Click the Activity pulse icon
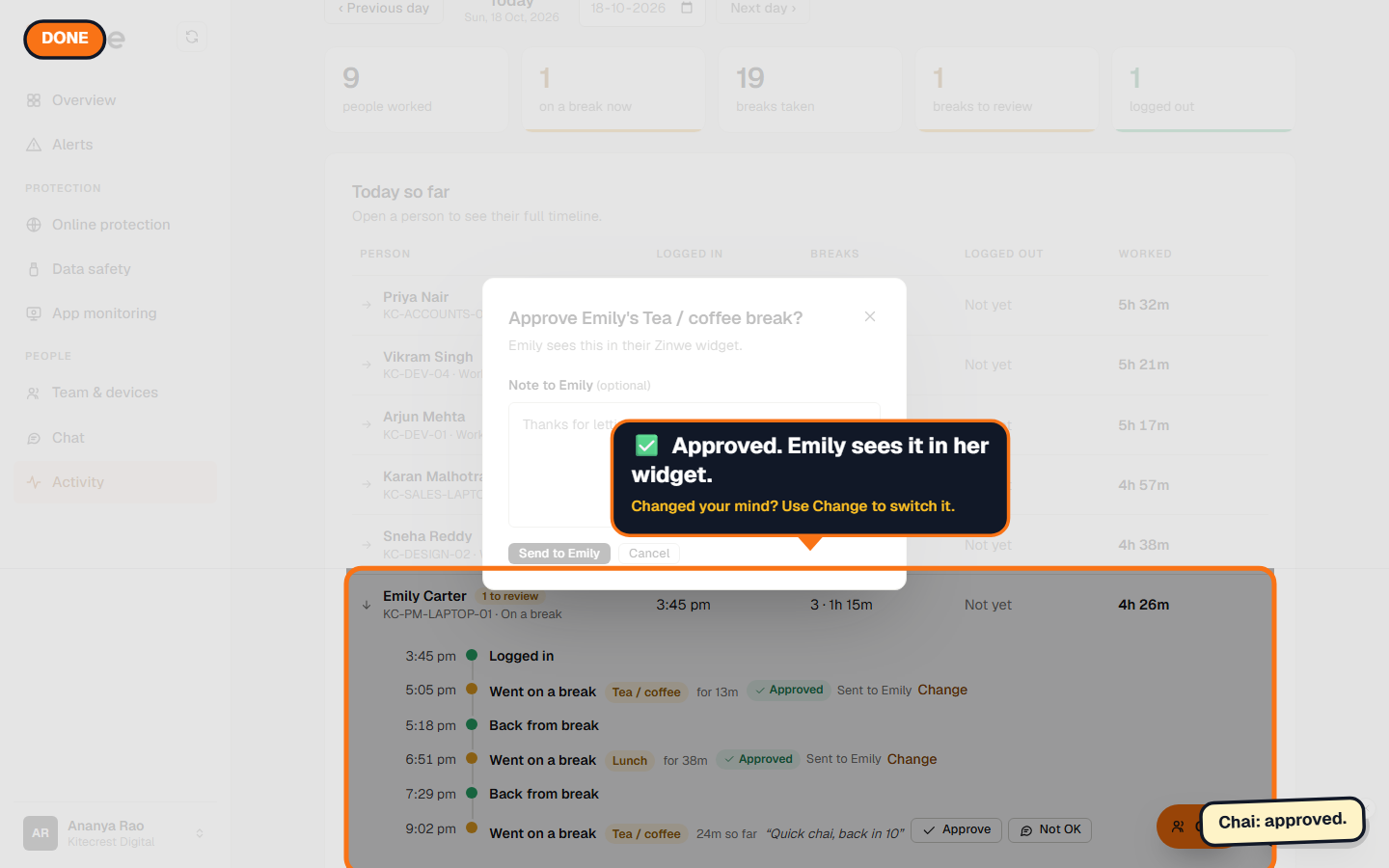Viewport: 1389px width, 868px height. pos(34,482)
